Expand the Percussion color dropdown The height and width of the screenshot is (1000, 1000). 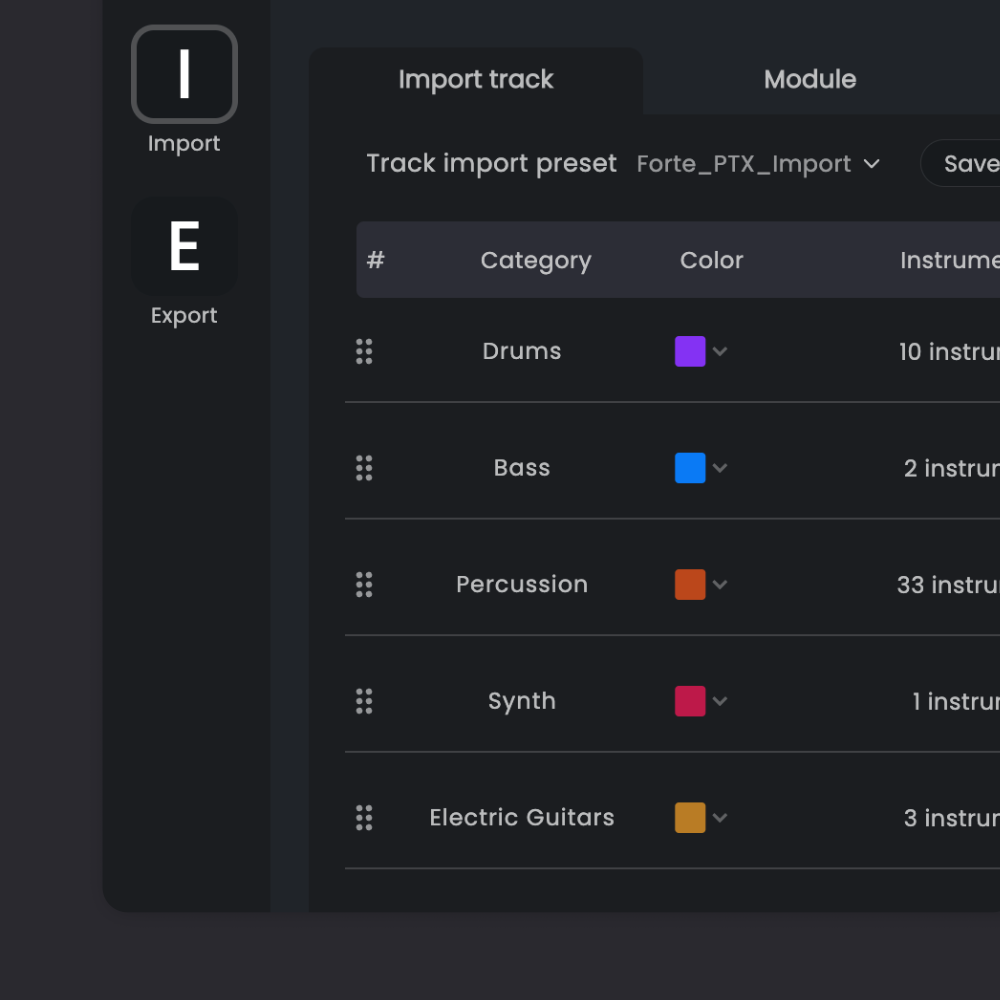[722, 584]
